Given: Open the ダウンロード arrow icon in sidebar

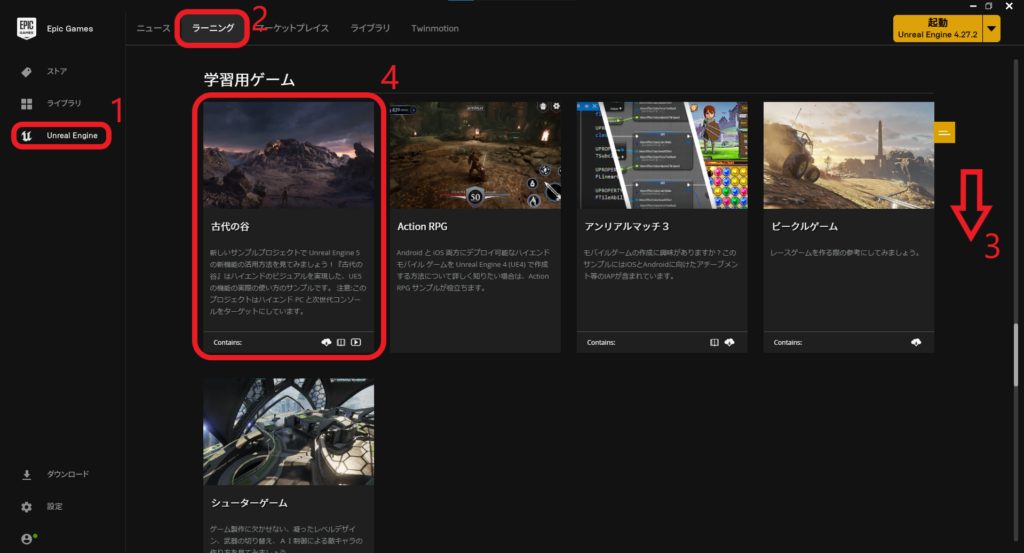Looking at the screenshot, I should coord(26,475).
